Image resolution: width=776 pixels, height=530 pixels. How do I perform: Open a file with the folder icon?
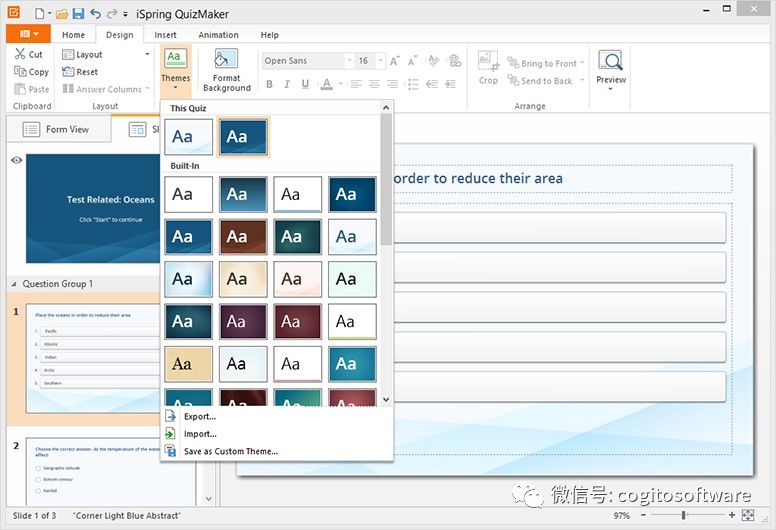pos(61,14)
